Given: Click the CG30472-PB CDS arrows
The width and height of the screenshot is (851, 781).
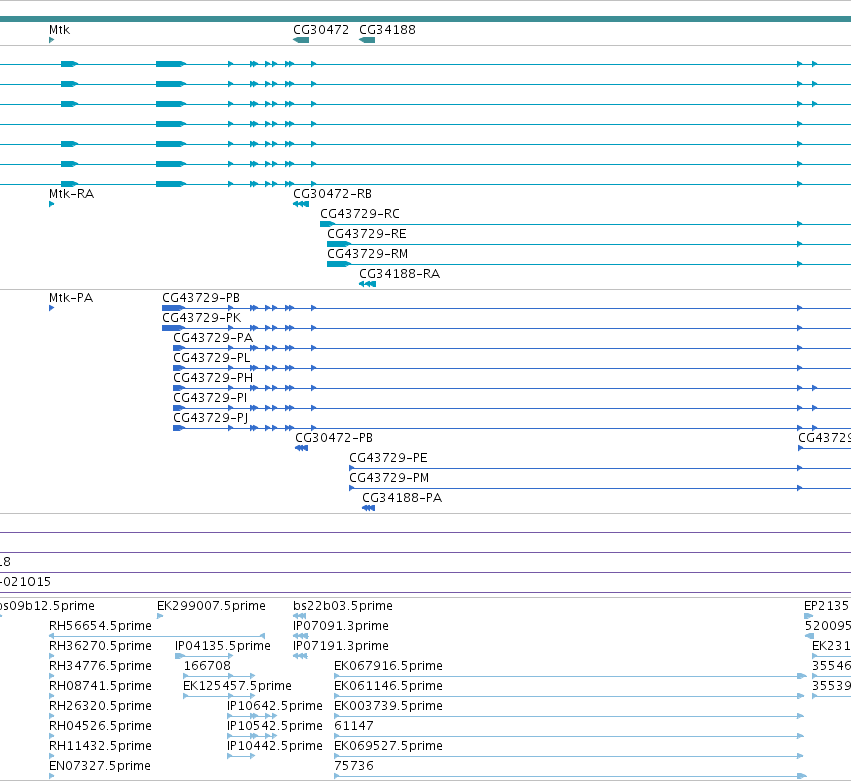Looking at the screenshot, I should [x=301, y=448].
